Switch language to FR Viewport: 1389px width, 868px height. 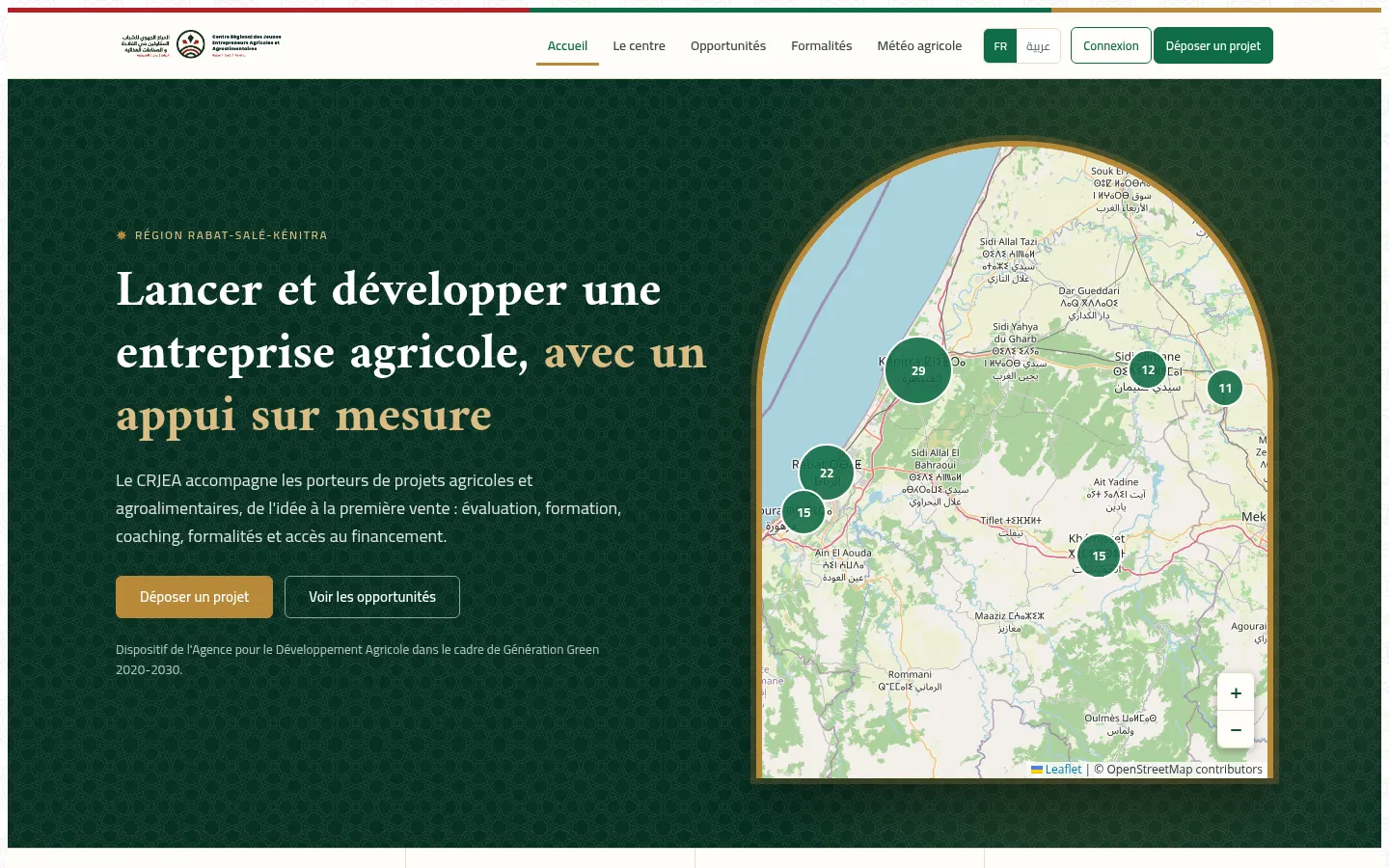[x=1000, y=45]
